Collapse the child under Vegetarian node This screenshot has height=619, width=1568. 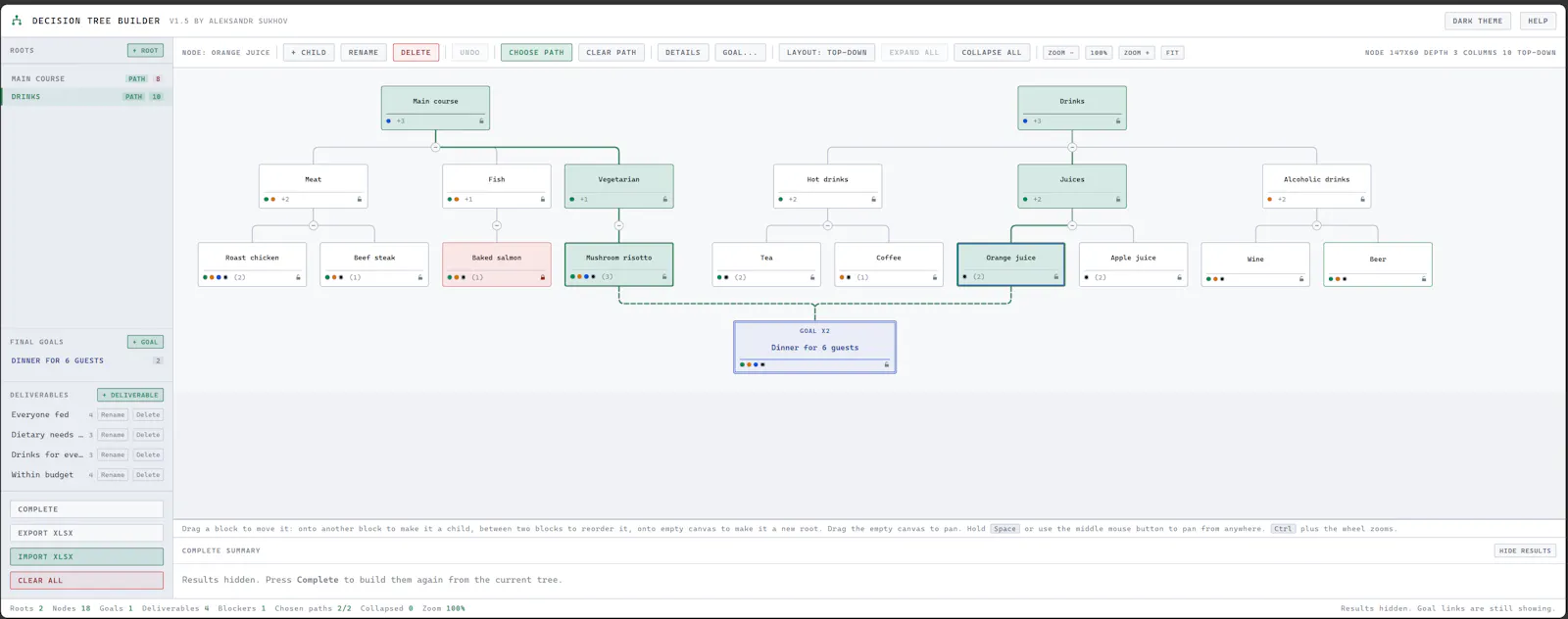pyautogui.click(x=619, y=226)
